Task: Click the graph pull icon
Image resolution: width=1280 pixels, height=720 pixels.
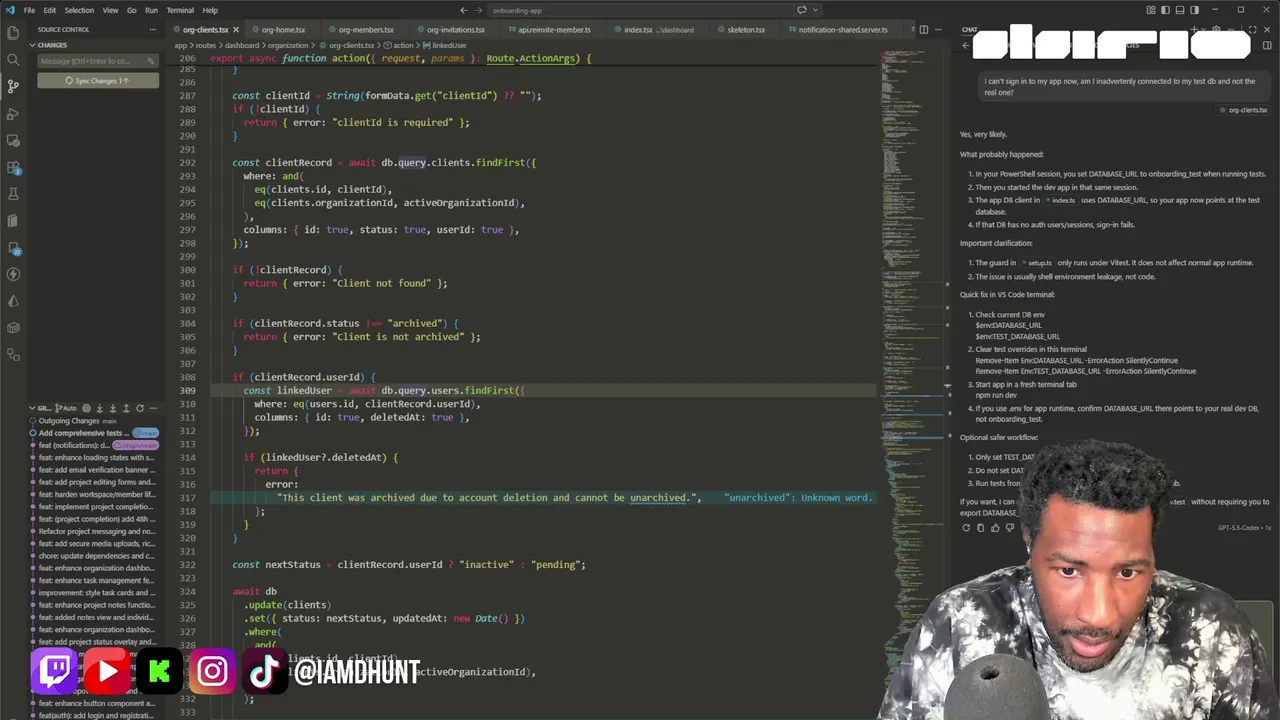Action: [x=112, y=408]
